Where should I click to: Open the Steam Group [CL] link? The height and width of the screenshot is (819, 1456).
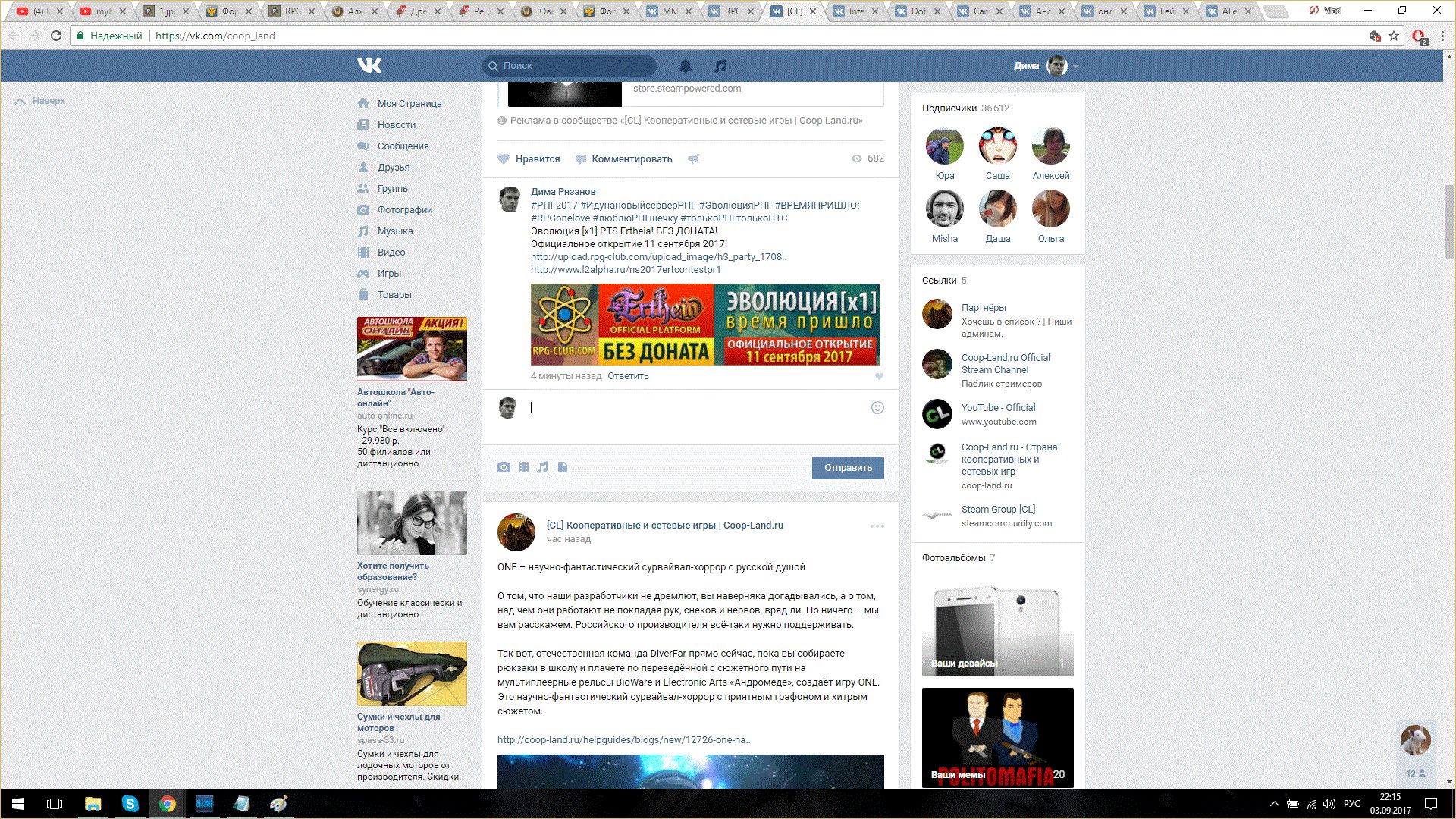(998, 510)
